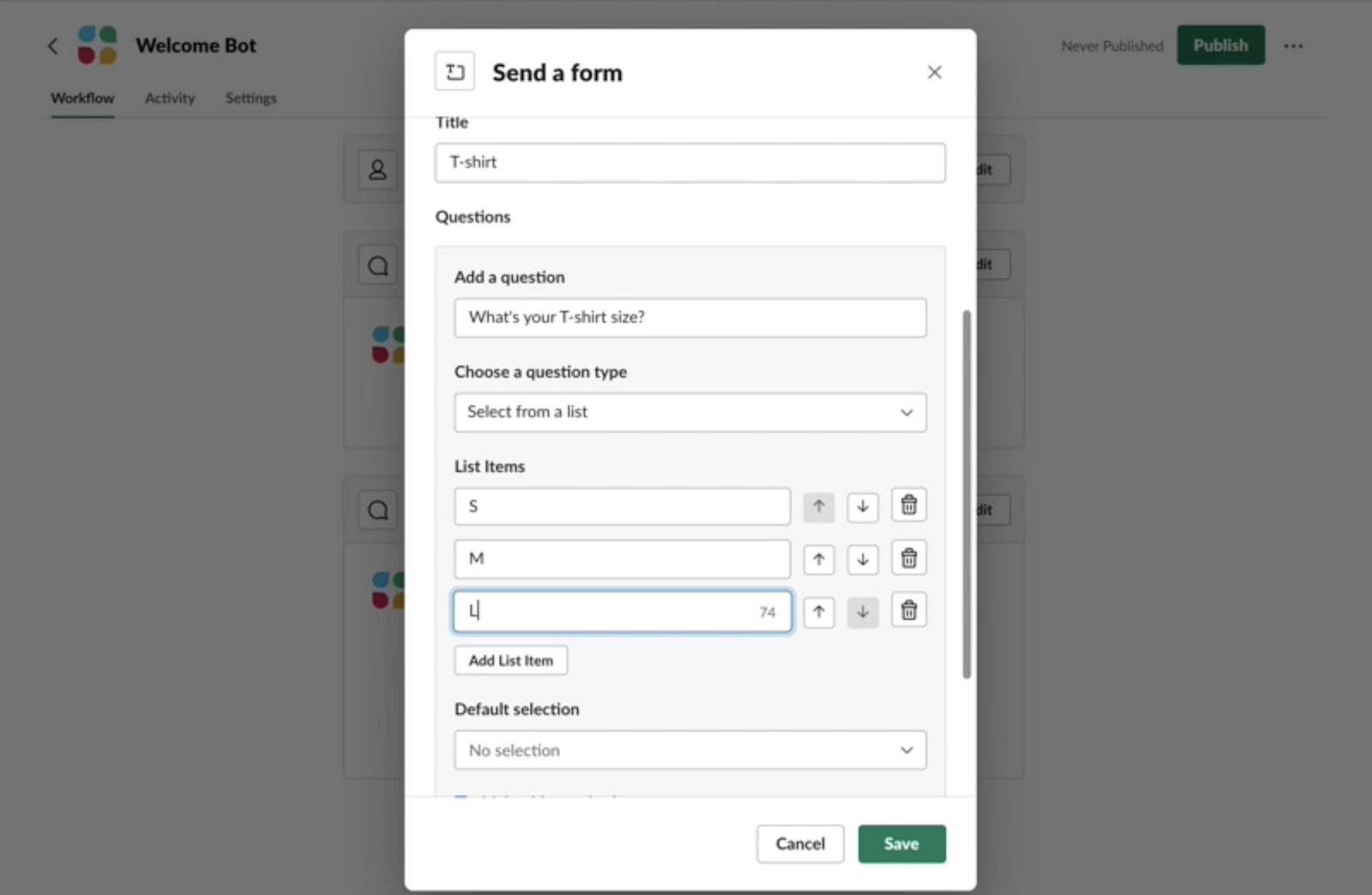
Task: Switch to the Activity tab
Action: click(x=170, y=99)
